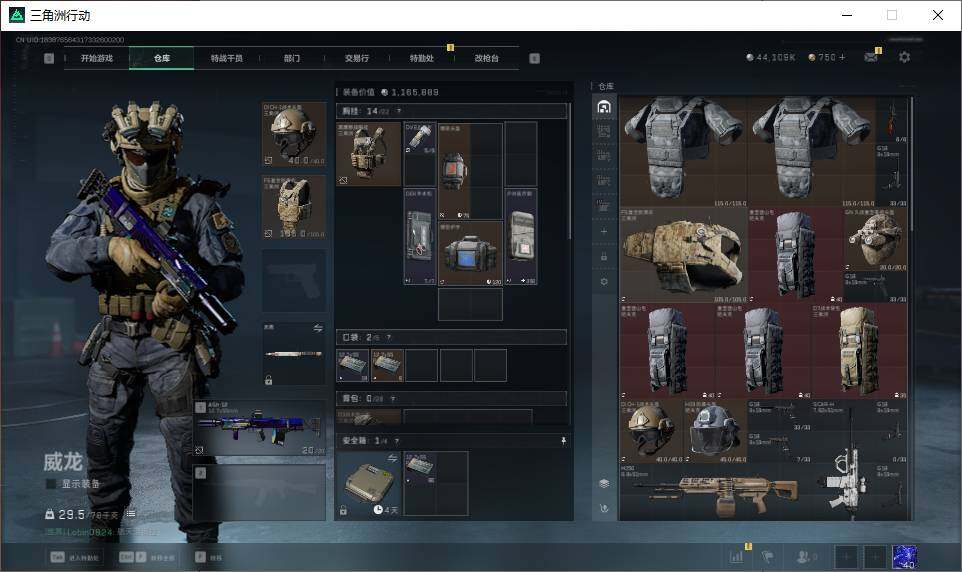Click the pin icon on the 安全箱 header
Image resolution: width=962 pixels, height=572 pixels.
coord(563,441)
